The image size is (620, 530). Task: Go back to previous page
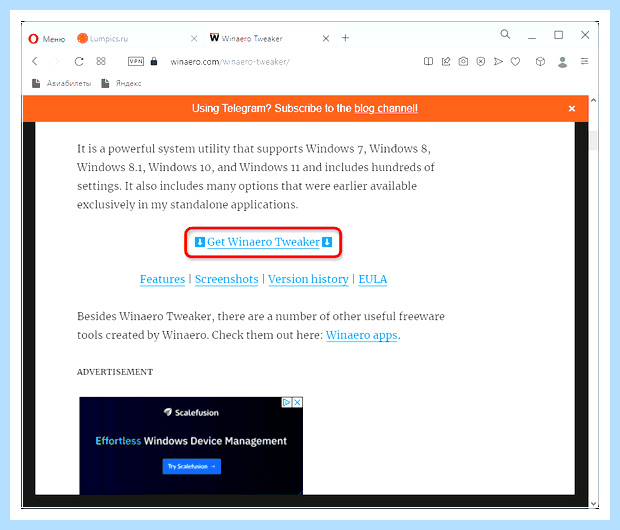tap(35, 61)
